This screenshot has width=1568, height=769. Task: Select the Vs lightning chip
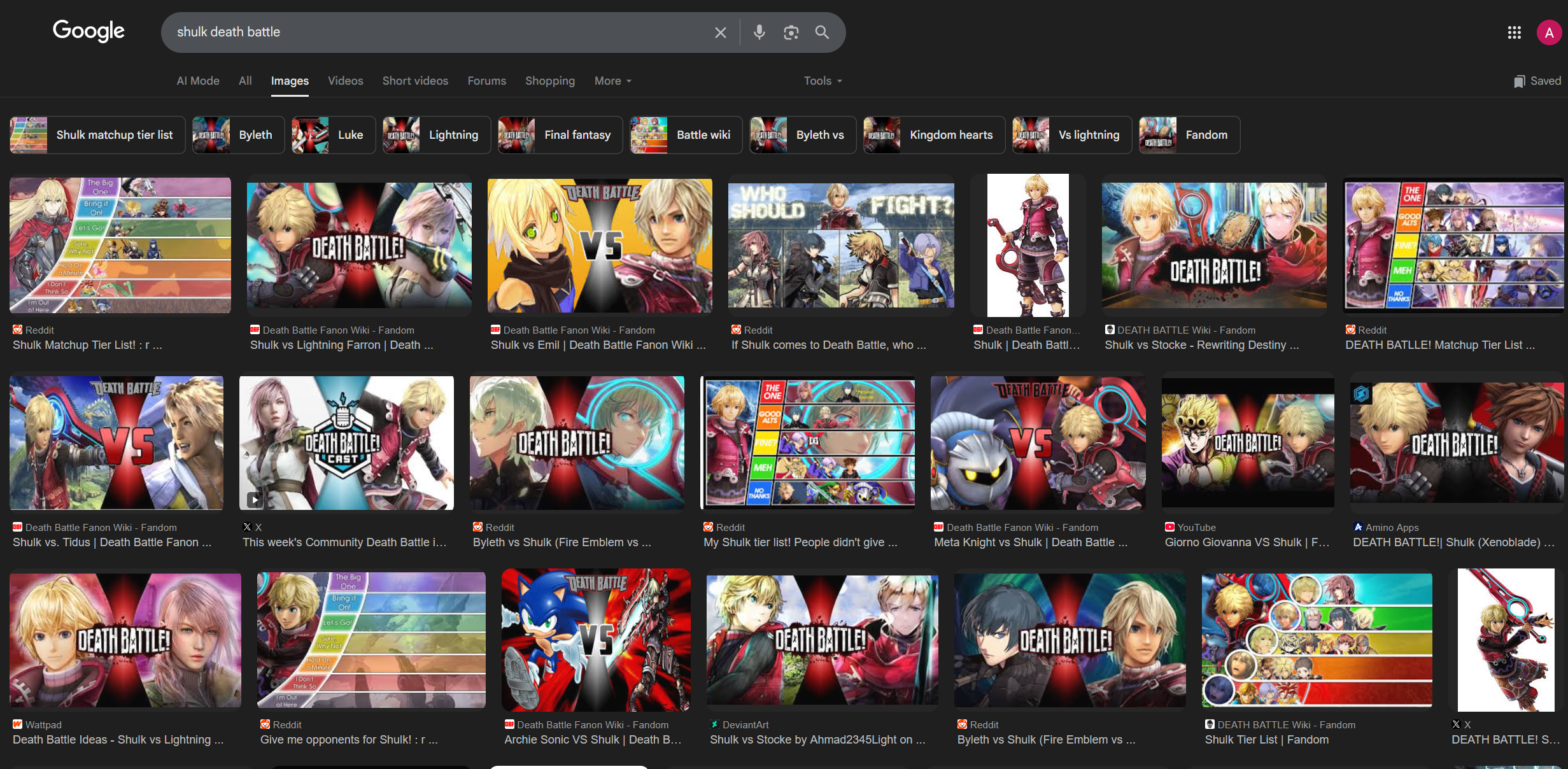pyautogui.click(x=1072, y=135)
